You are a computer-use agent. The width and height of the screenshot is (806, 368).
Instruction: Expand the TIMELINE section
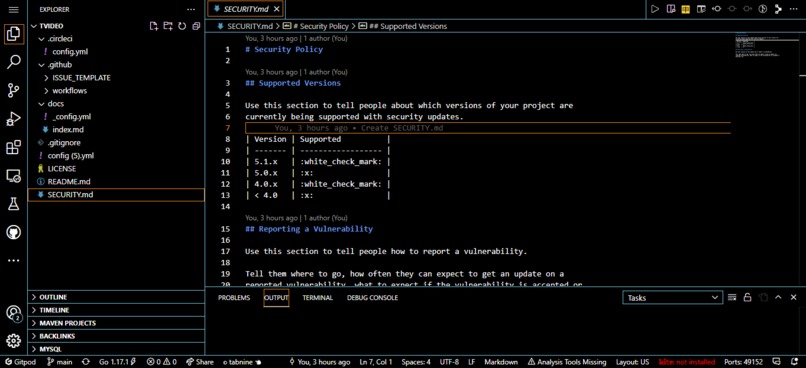pyautogui.click(x=116, y=310)
